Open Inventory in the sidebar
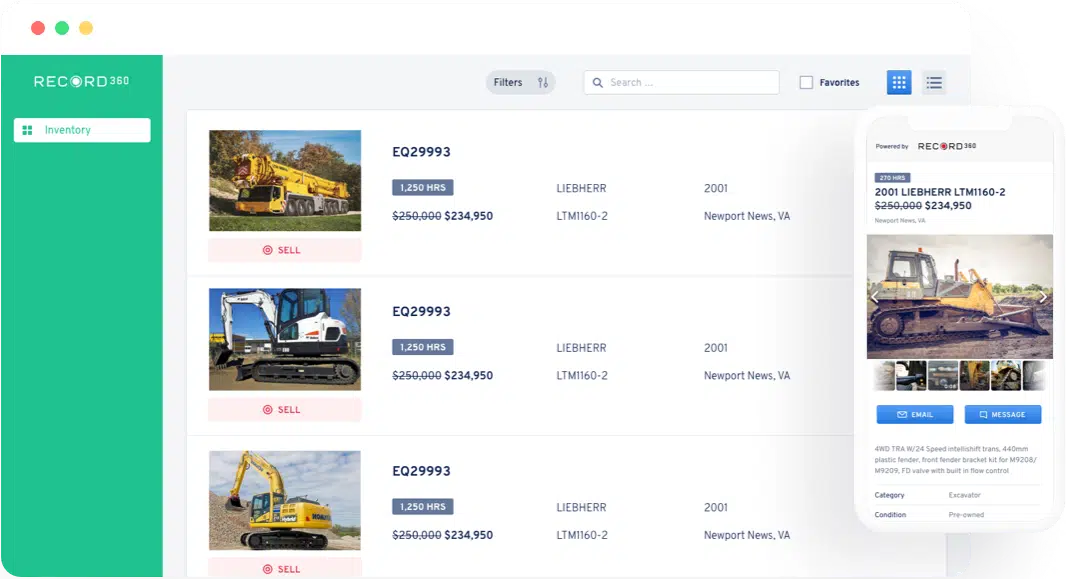Image resolution: width=1066 pixels, height=579 pixels. pyautogui.click(x=81, y=130)
